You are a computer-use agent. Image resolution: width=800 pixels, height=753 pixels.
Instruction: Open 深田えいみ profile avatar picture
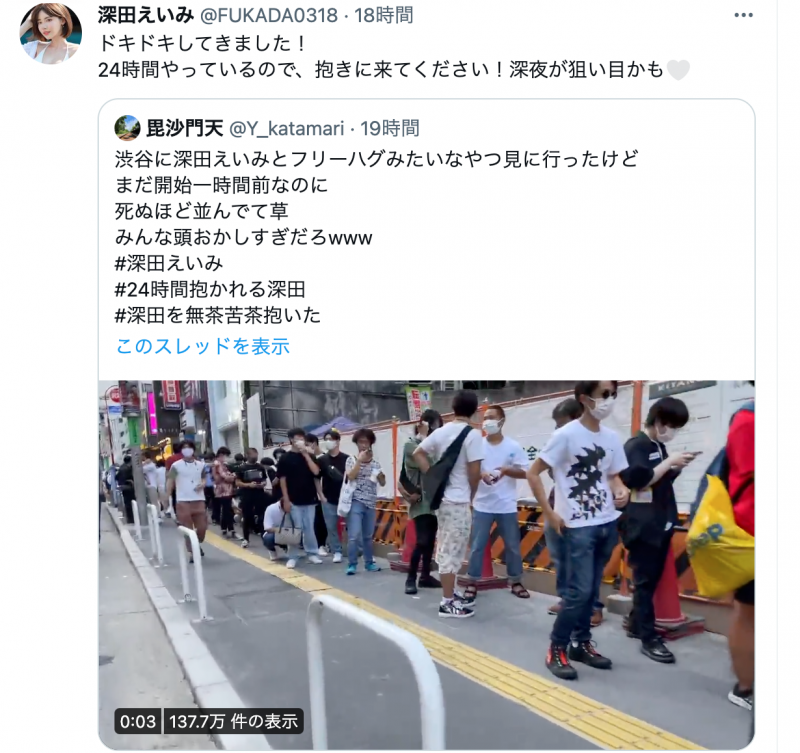[51, 34]
